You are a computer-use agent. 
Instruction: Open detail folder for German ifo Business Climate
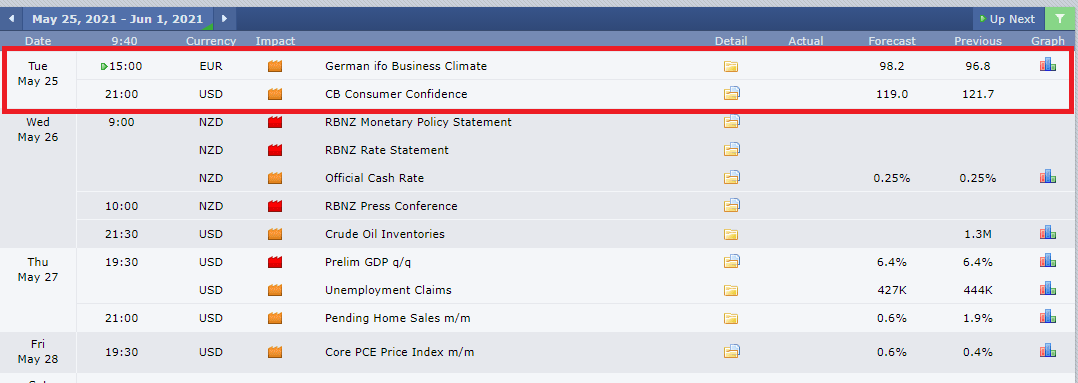(730, 67)
